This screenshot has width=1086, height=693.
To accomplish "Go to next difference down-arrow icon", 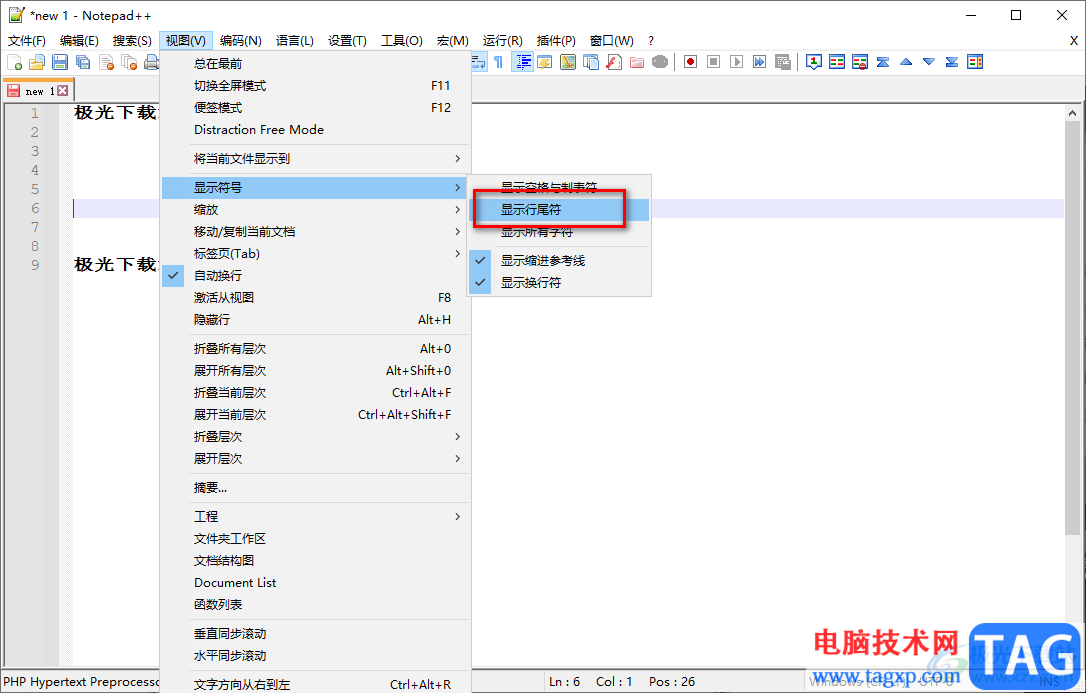I will 929,62.
